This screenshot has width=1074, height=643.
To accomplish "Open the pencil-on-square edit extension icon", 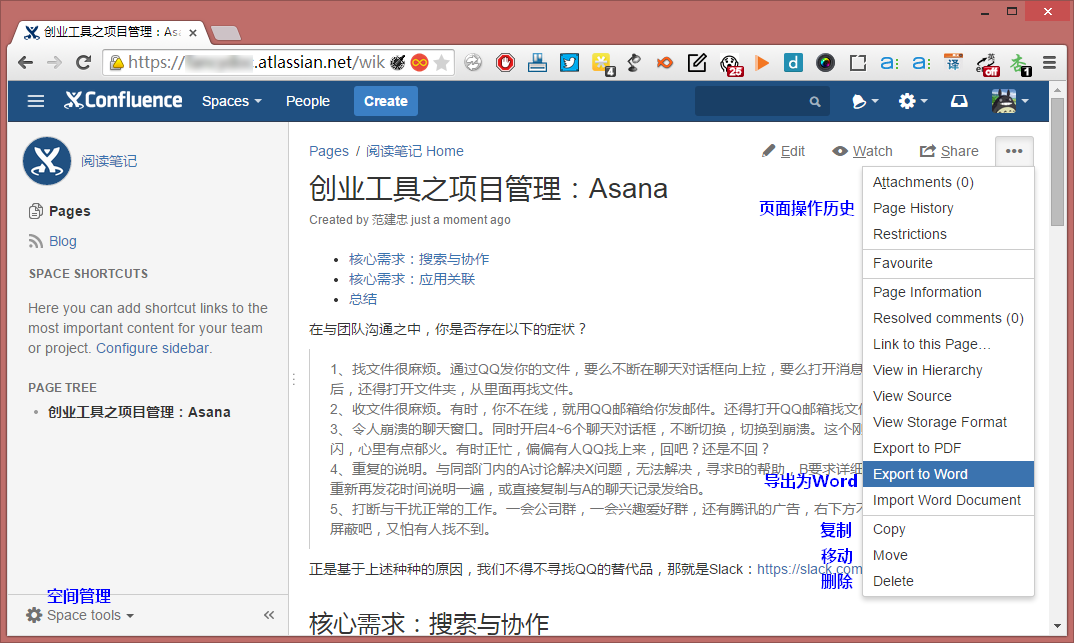I will tap(697, 63).
